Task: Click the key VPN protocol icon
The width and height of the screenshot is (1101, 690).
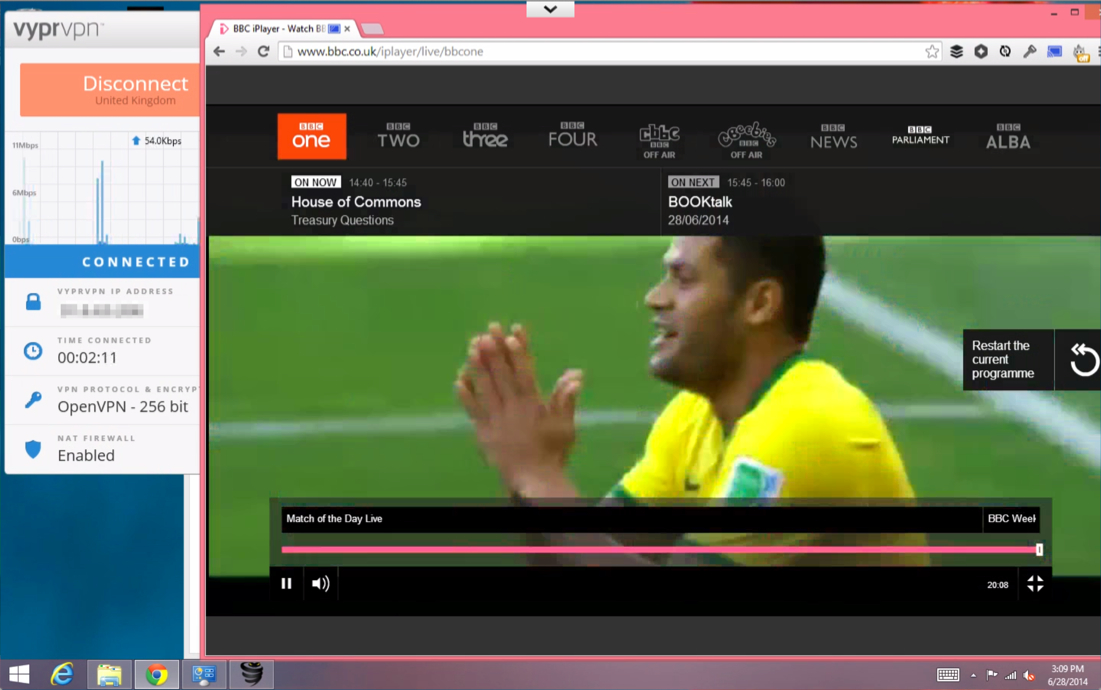Action: pyautogui.click(x=33, y=400)
